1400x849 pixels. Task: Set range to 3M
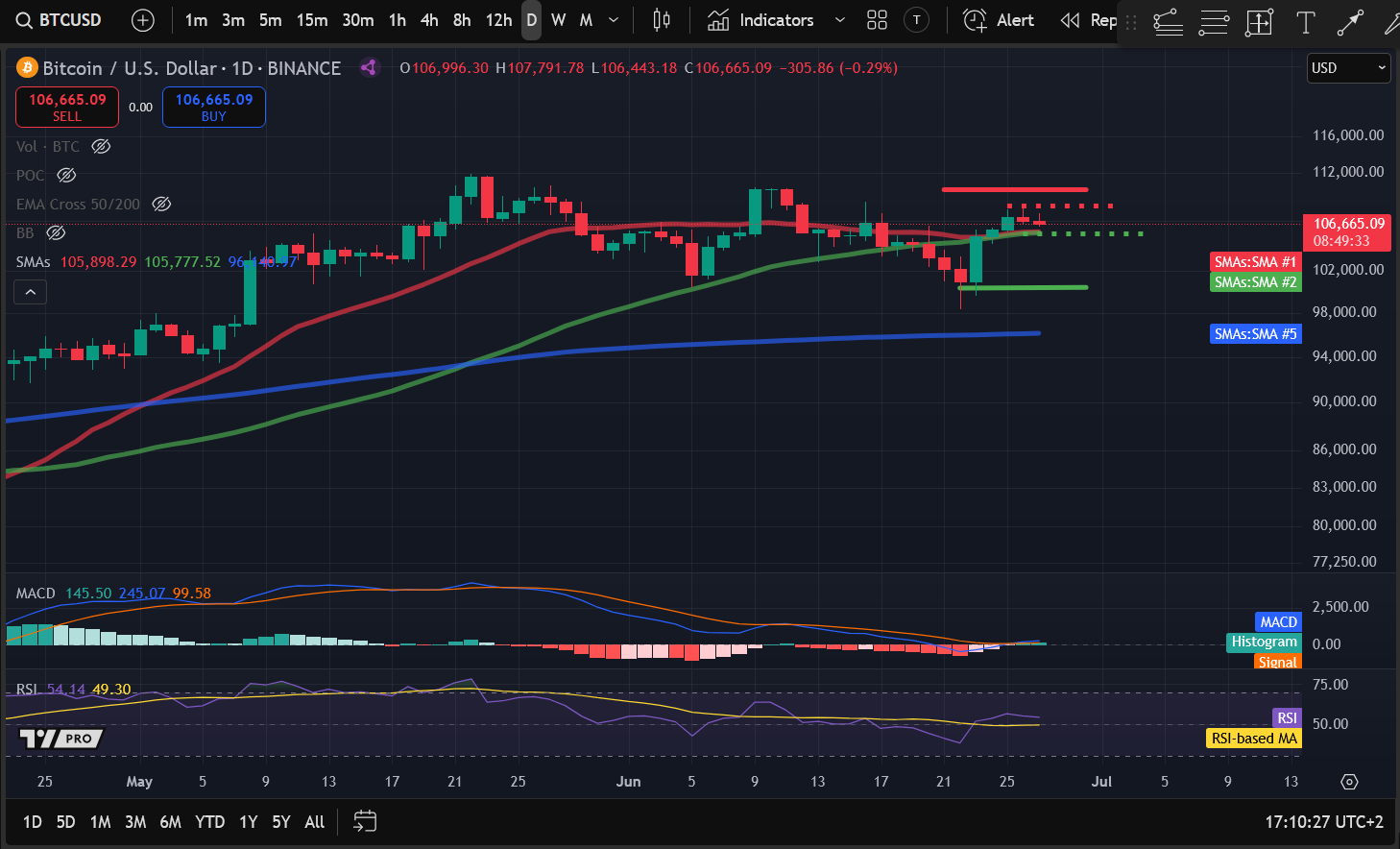point(135,822)
